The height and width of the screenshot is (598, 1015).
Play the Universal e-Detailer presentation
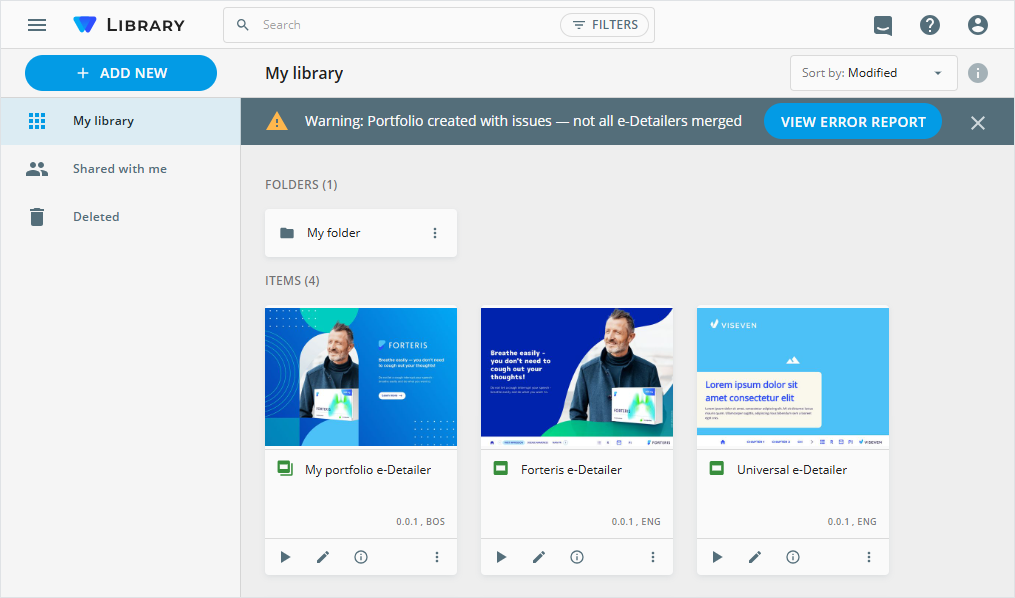(x=717, y=557)
